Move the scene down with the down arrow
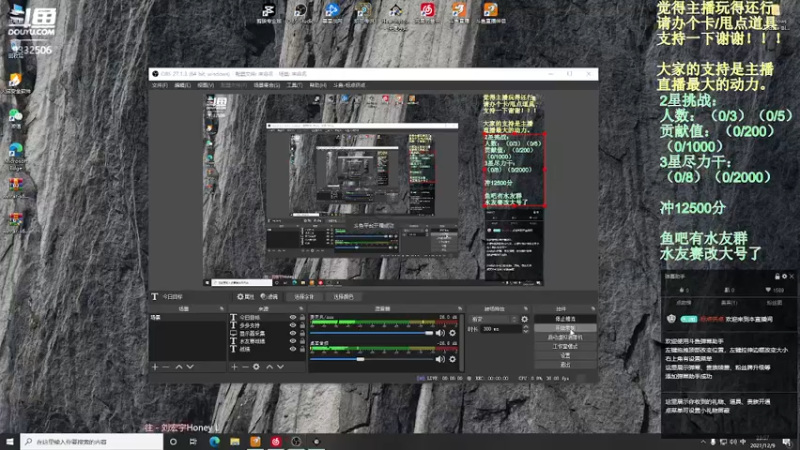Screen dimensions: 800x450 tap(190, 367)
